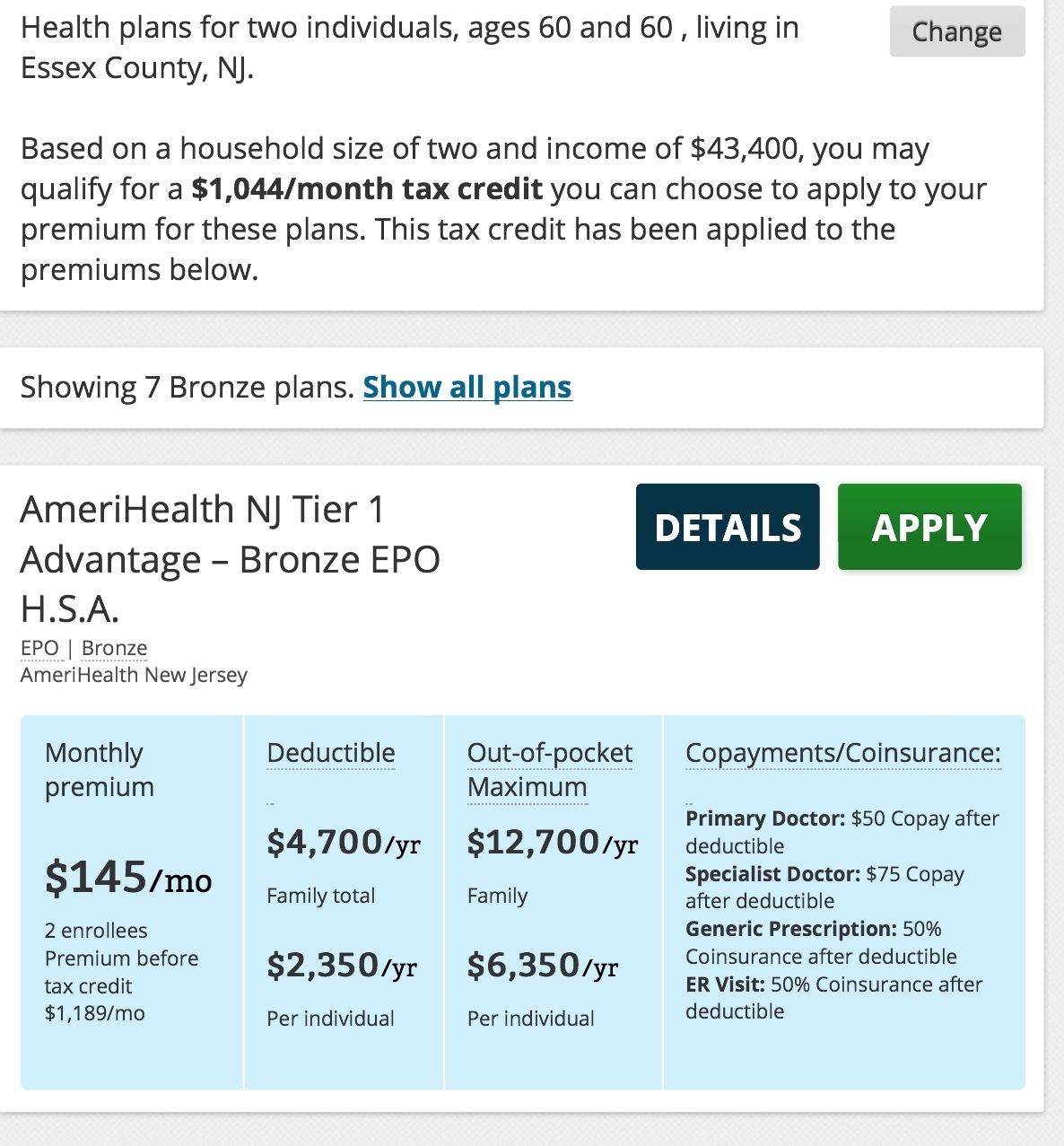Click the Generic Prescription coinsurance label

790,929
